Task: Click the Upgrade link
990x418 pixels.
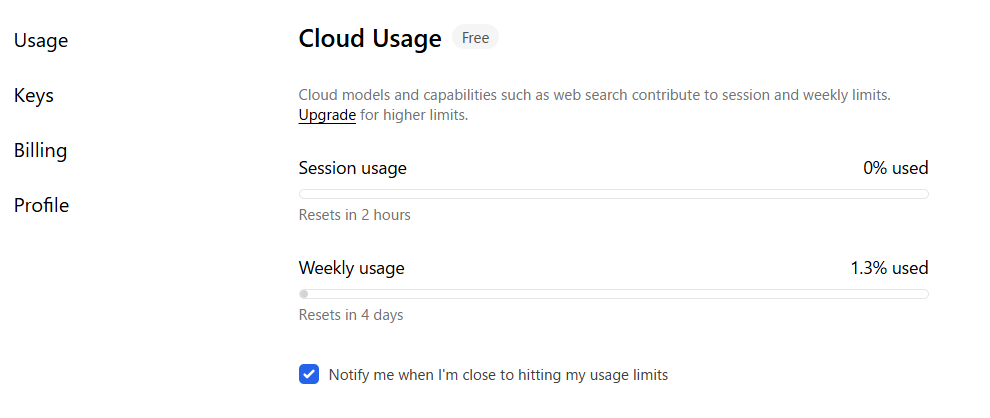Action: pyautogui.click(x=327, y=115)
